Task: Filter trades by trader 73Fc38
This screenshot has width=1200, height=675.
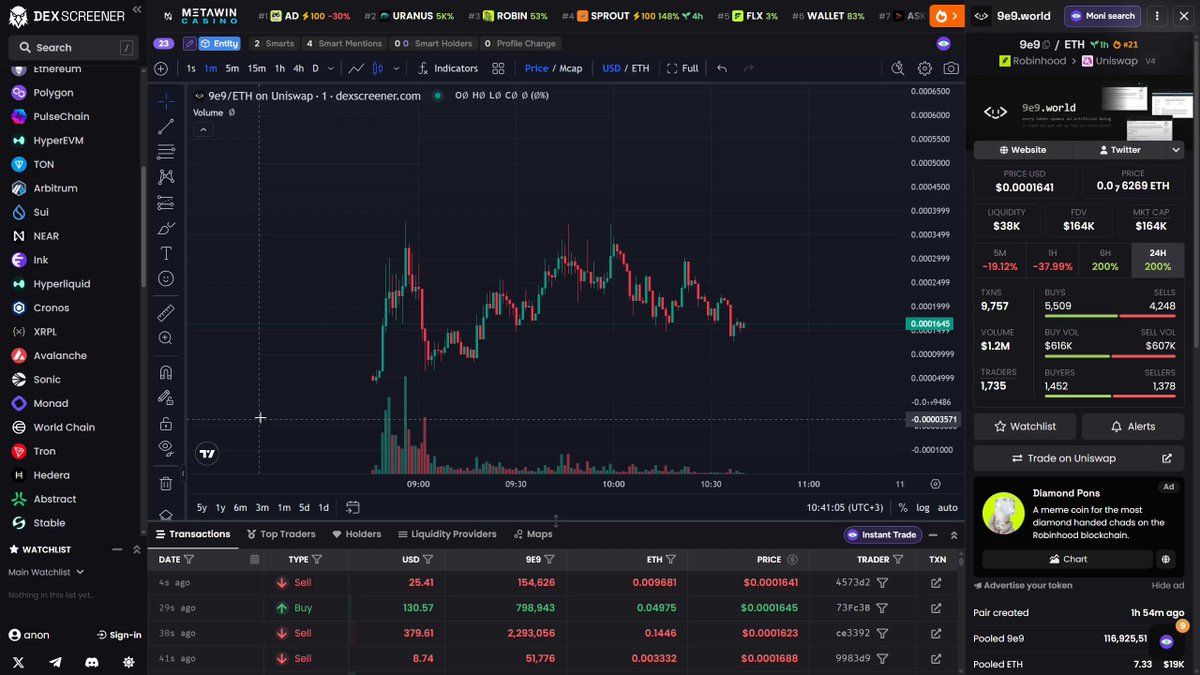Action: 882,608
